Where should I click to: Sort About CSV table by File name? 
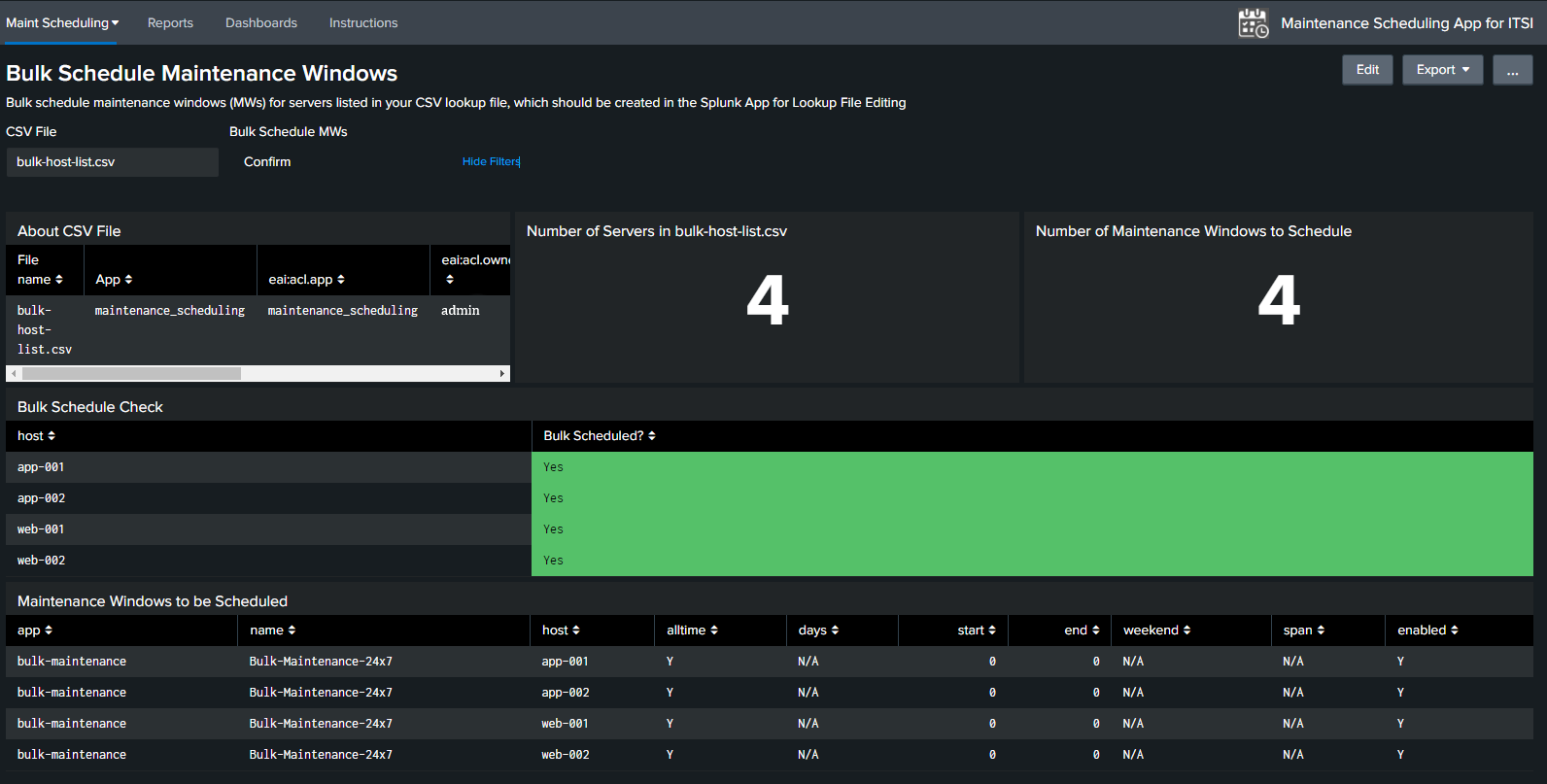point(40,269)
